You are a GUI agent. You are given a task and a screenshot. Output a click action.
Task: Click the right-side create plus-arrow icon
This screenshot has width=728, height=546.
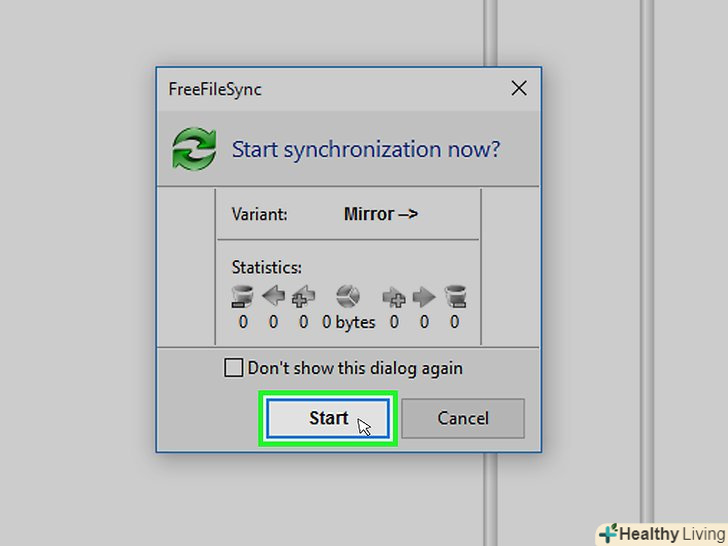pyautogui.click(x=394, y=297)
